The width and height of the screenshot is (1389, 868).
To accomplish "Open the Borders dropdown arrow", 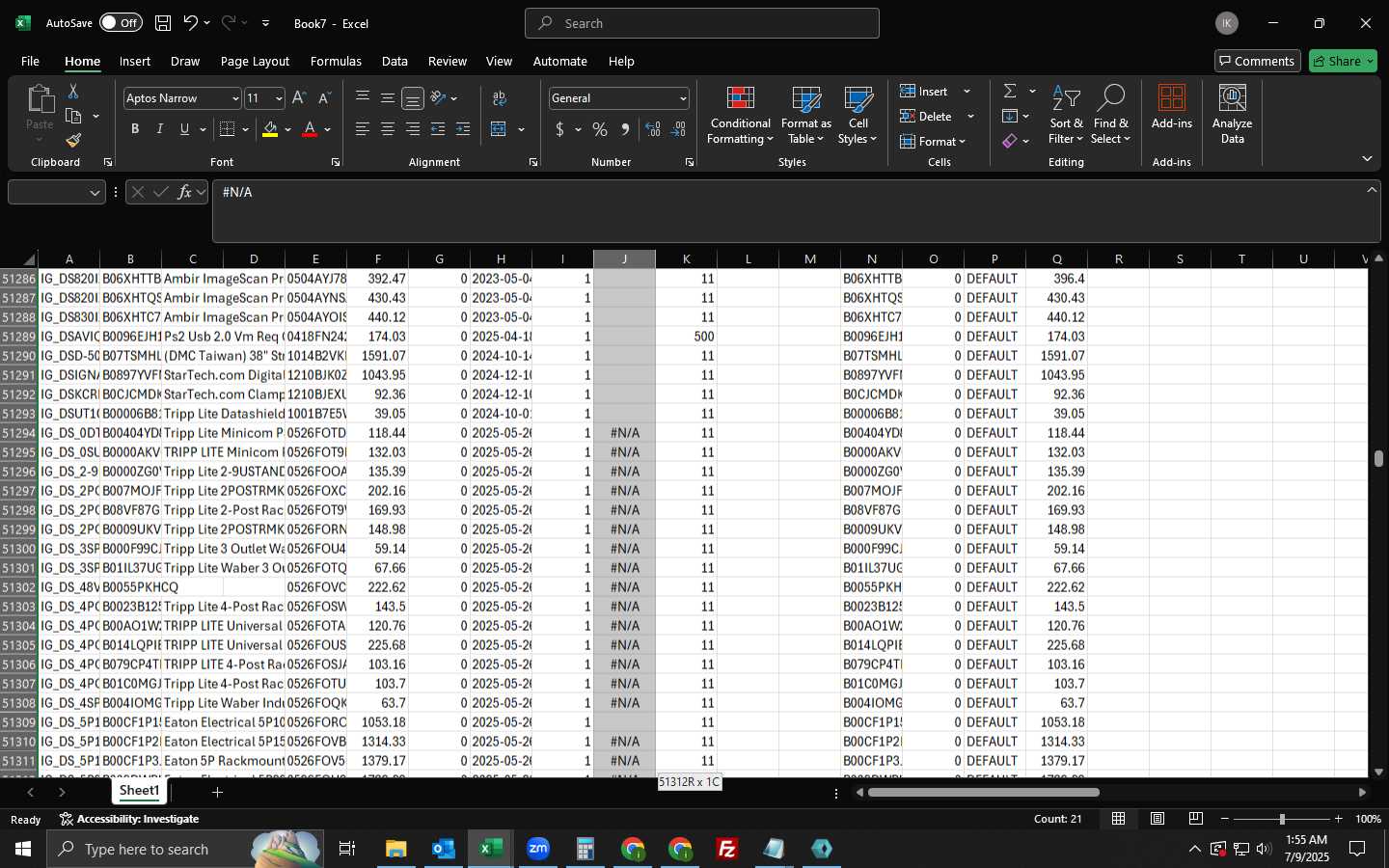I will (x=245, y=129).
